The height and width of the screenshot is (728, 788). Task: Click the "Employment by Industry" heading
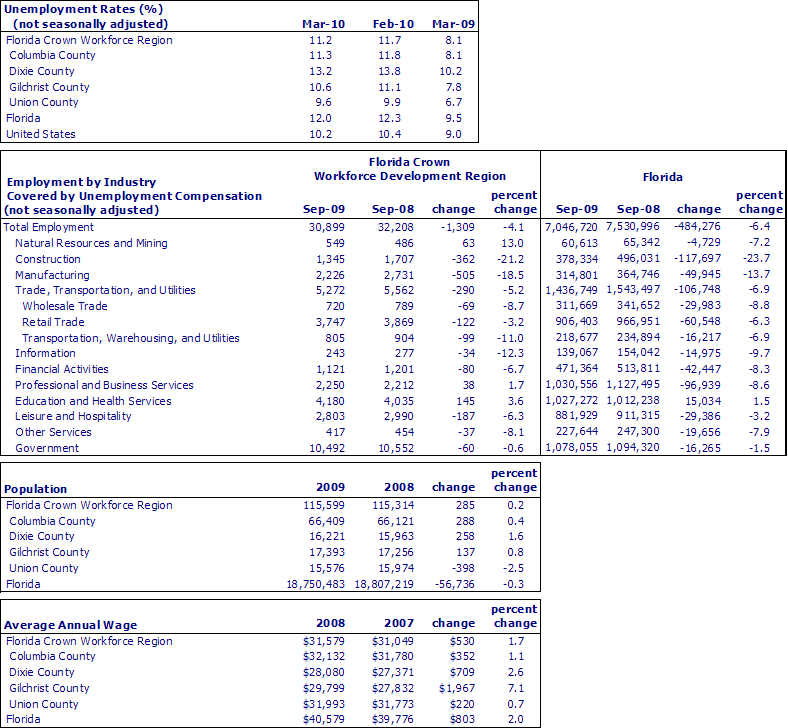tap(81, 182)
